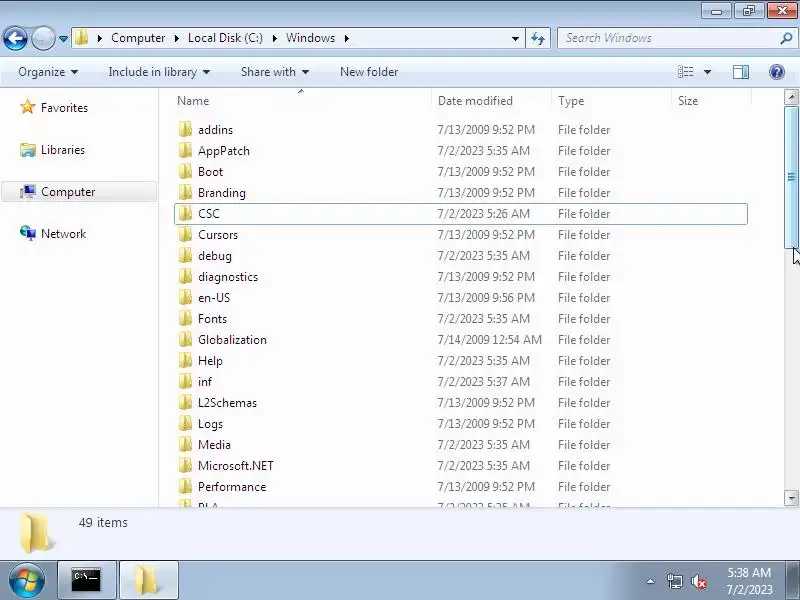Viewport: 800px width, 600px height.
Task: Select the Logs folder name
Action: point(210,424)
